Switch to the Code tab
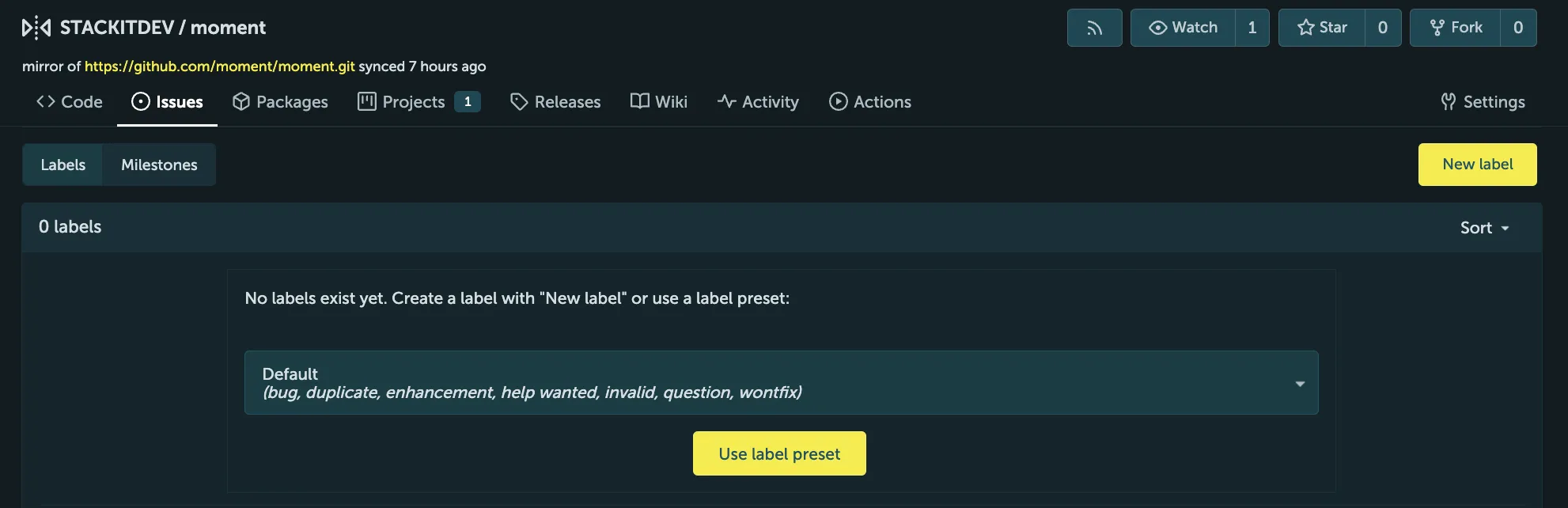Viewport: 1568px width, 508px height. click(x=70, y=102)
